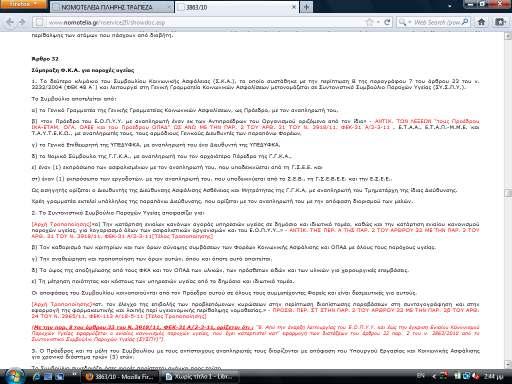The width and height of the screenshot is (512, 384).
Task: Select the 3863/10 tab
Action: point(237,7)
